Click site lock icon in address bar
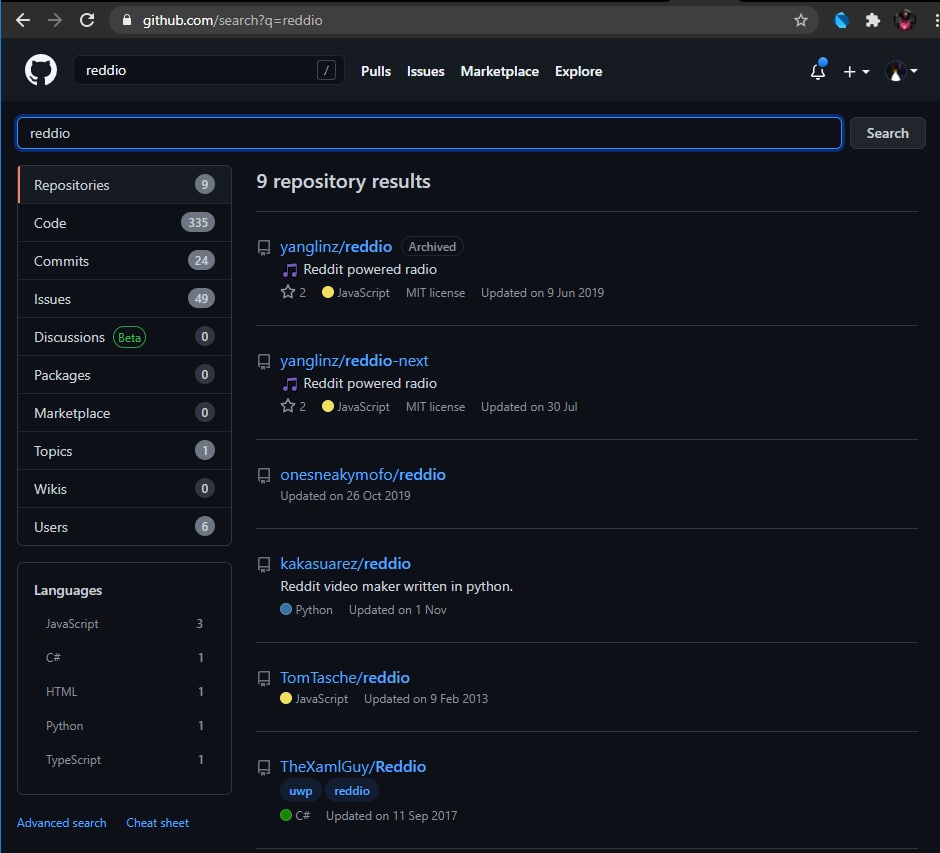Image resolution: width=940 pixels, height=853 pixels. [x=126, y=20]
